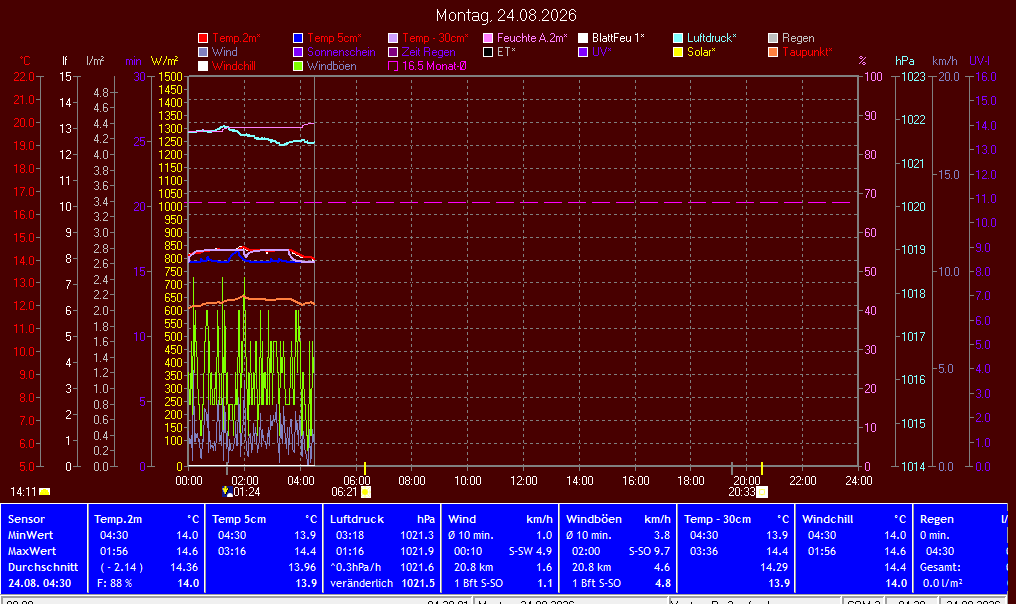
Task: Click the sunrise icon beside 06:21
Action: (x=365, y=492)
